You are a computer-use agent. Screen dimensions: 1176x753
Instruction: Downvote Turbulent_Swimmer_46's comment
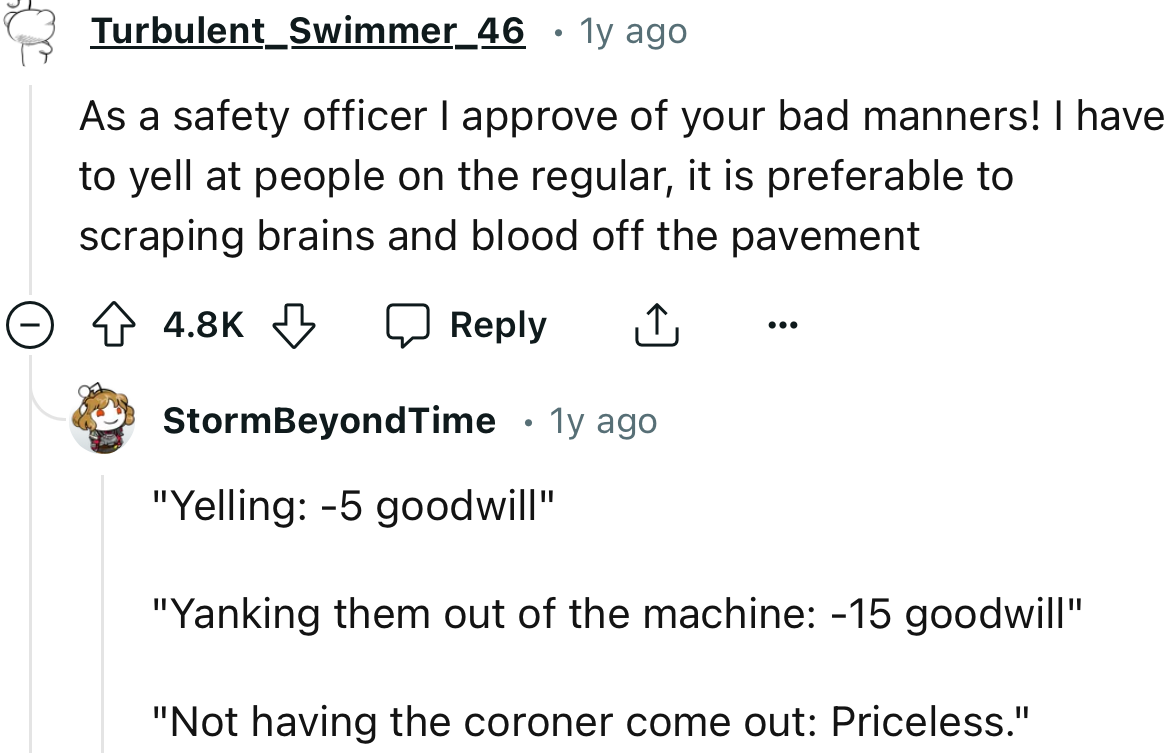click(x=293, y=326)
